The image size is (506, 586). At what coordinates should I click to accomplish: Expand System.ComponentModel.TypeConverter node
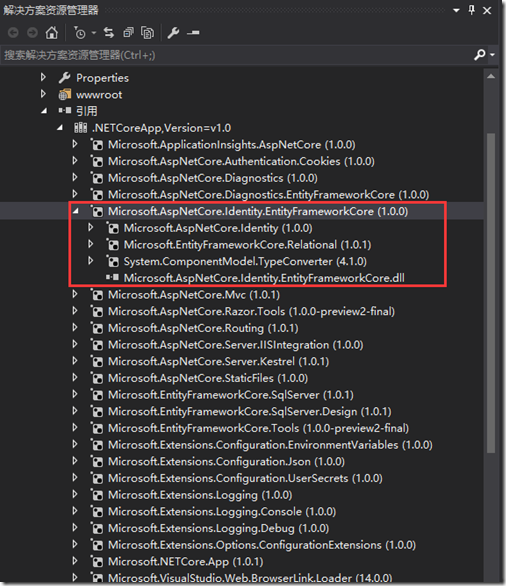(91, 260)
